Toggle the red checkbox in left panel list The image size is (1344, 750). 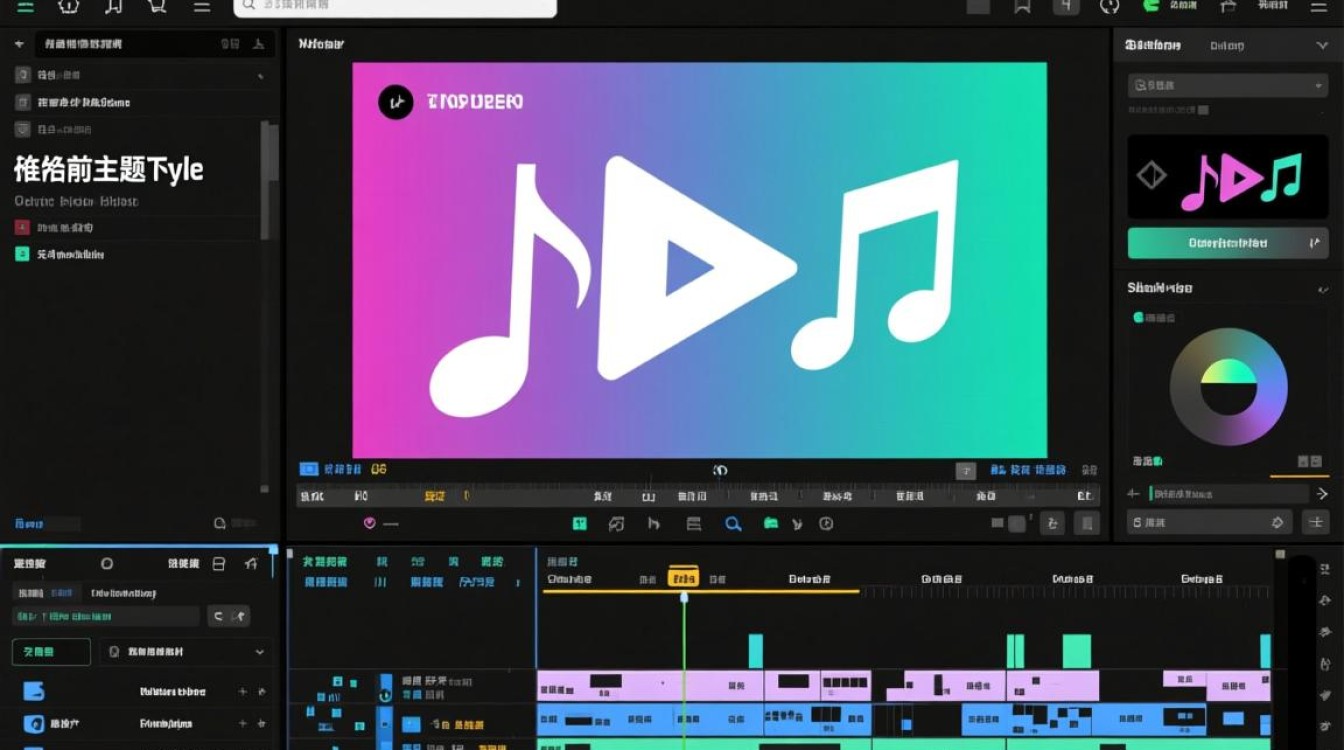(22, 227)
